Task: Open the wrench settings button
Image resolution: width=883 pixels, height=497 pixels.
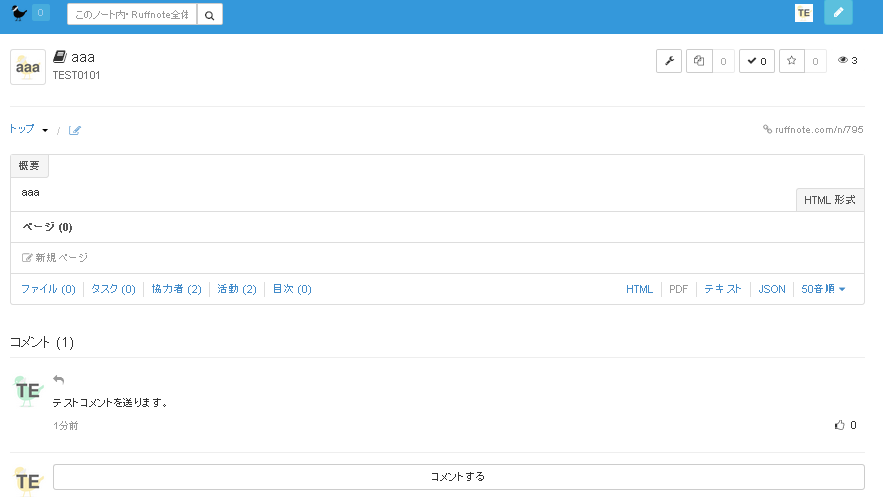Action: pyautogui.click(x=668, y=61)
